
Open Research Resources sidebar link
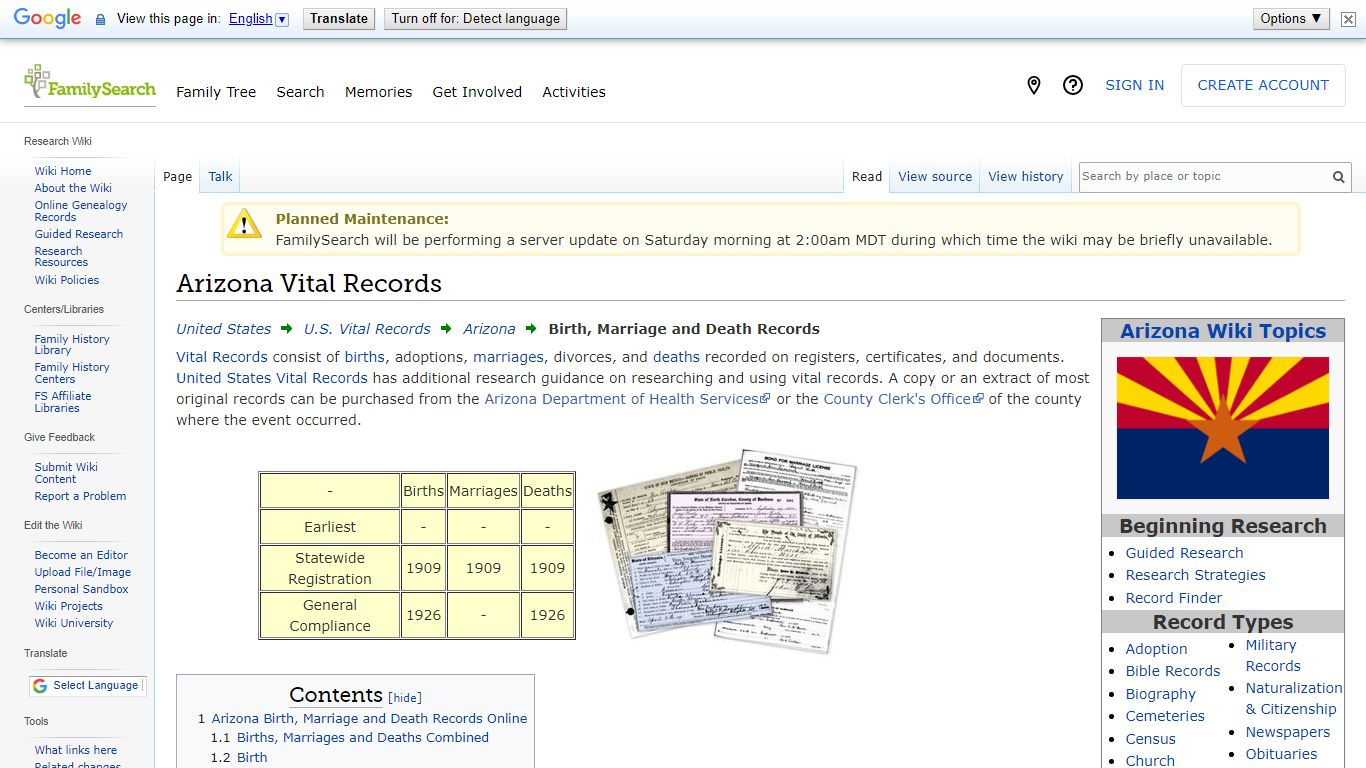click(x=61, y=257)
